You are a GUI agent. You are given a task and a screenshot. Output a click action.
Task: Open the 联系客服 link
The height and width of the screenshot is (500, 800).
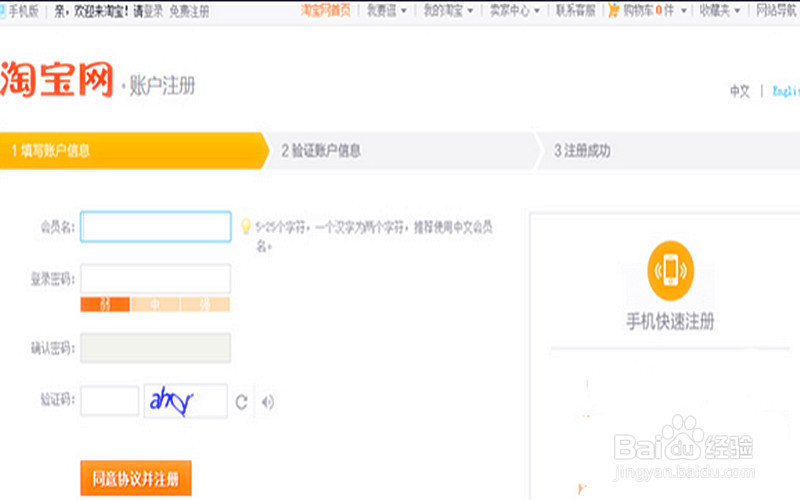(576, 10)
